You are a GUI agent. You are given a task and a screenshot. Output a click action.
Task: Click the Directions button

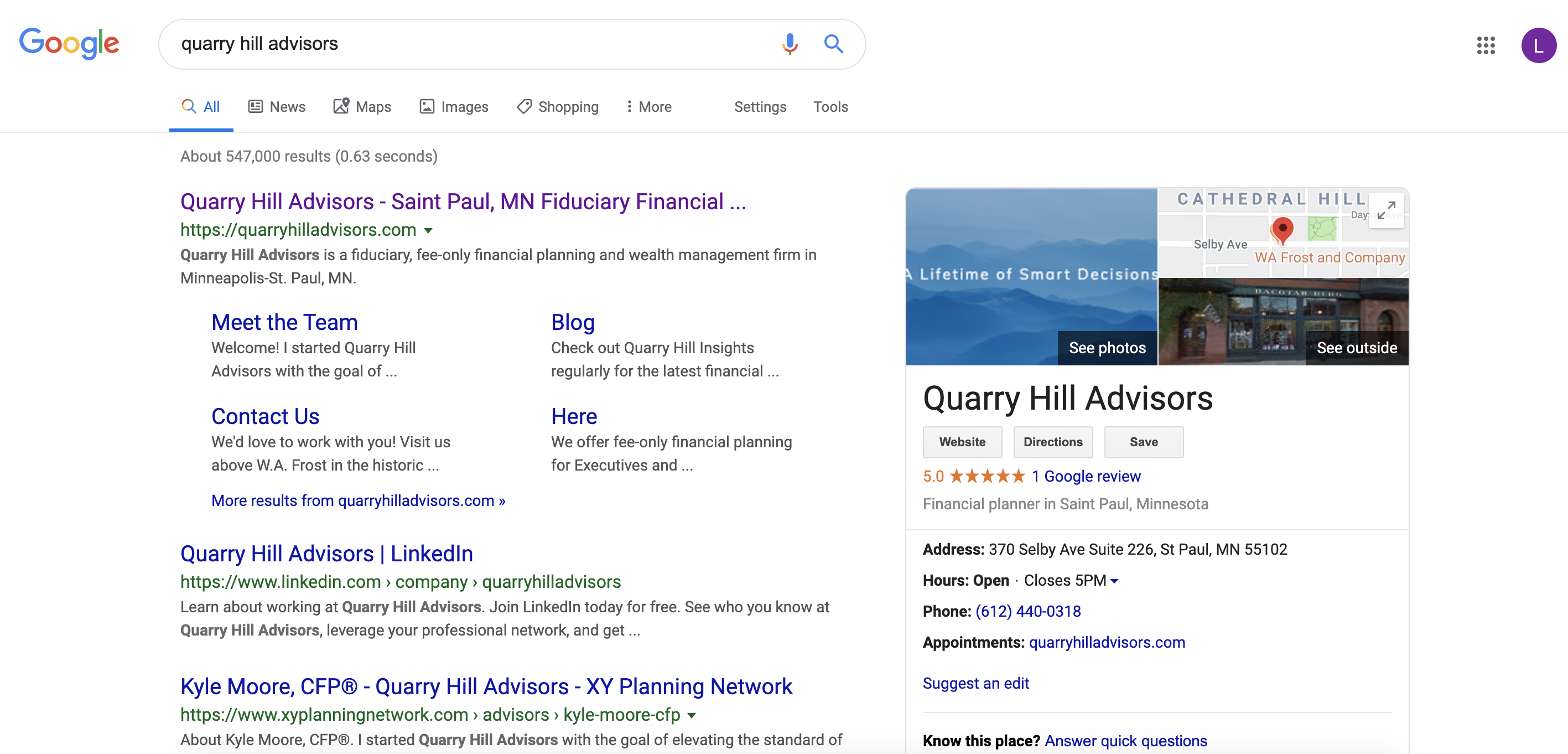pos(1052,442)
